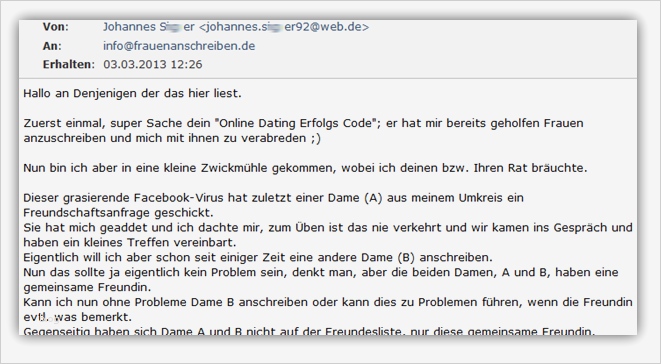Select the received date 03.03.2013 12:26
Image resolution: width=661 pixels, height=364 pixels.
point(153,64)
